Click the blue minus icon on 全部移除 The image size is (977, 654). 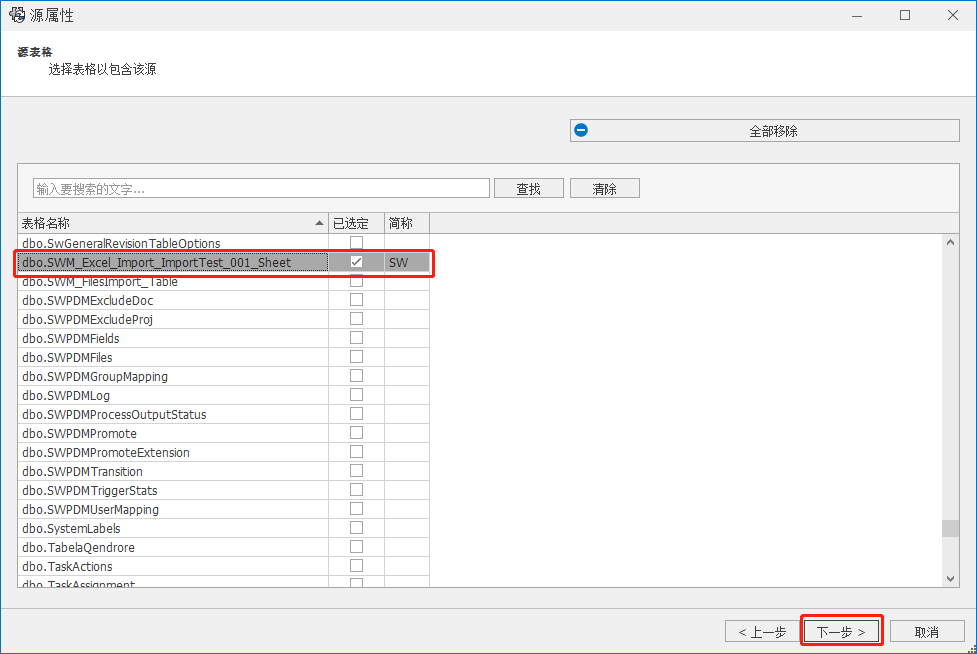[581, 130]
